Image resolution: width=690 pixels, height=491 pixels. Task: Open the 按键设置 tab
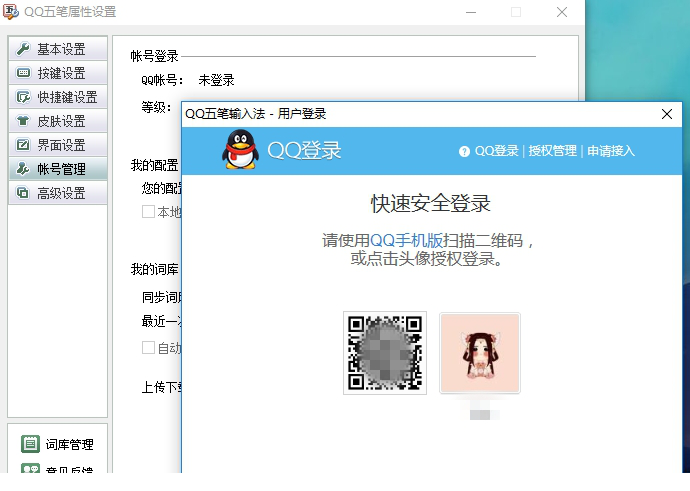tap(58, 73)
